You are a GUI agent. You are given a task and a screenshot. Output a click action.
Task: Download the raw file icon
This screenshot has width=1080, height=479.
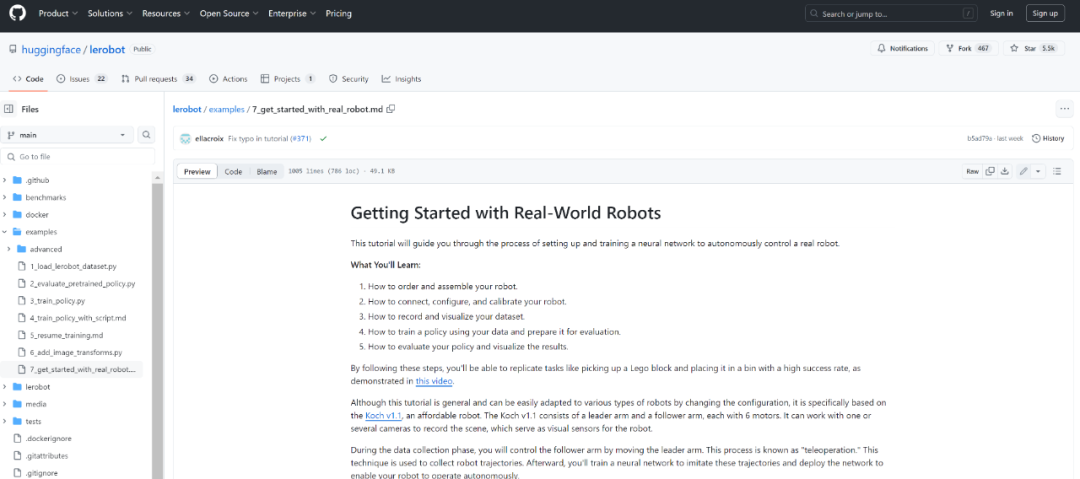pos(1004,171)
